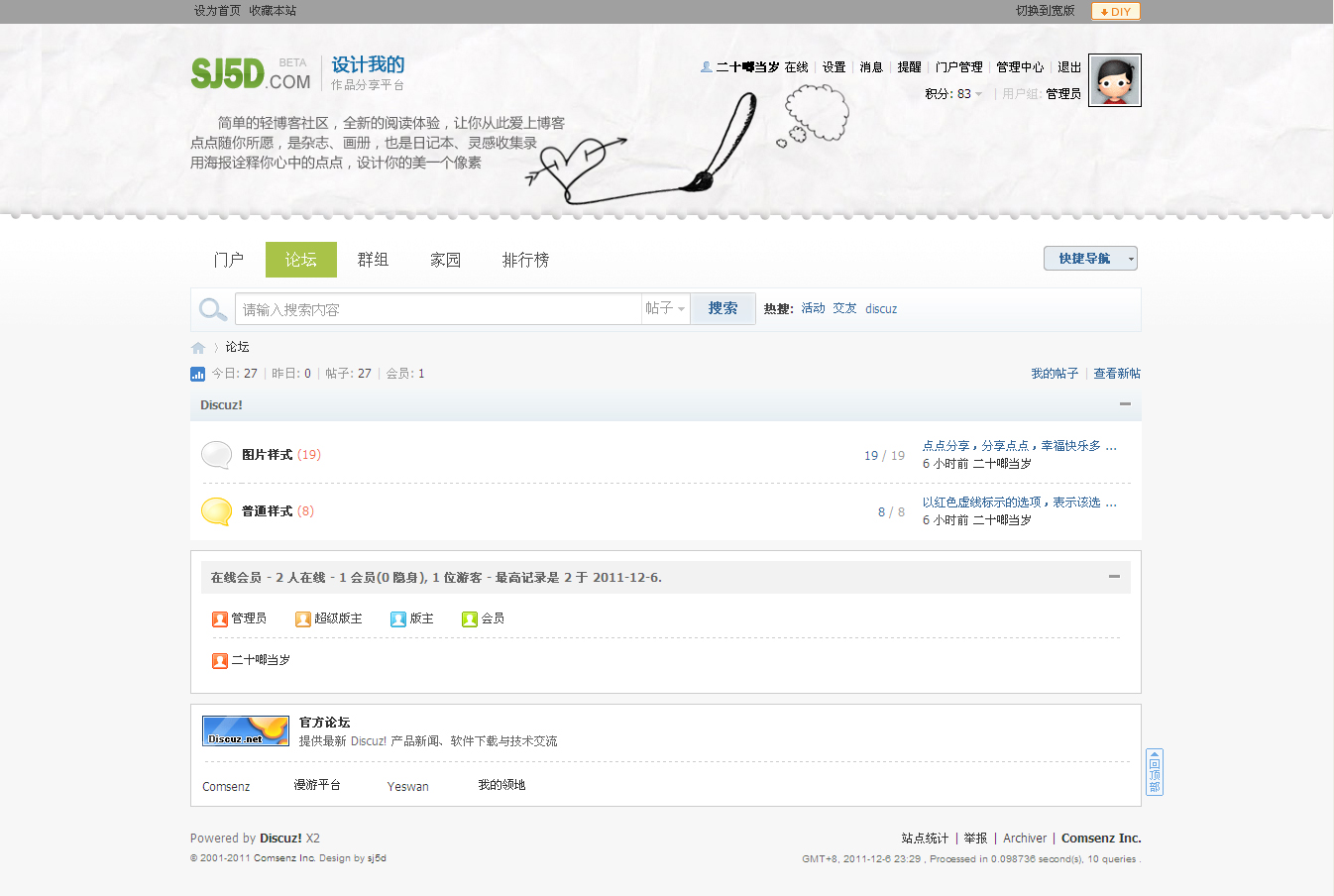Go to the 家园 tab
The height and width of the screenshot is (896, 1334).
click(x=445, y=260)
